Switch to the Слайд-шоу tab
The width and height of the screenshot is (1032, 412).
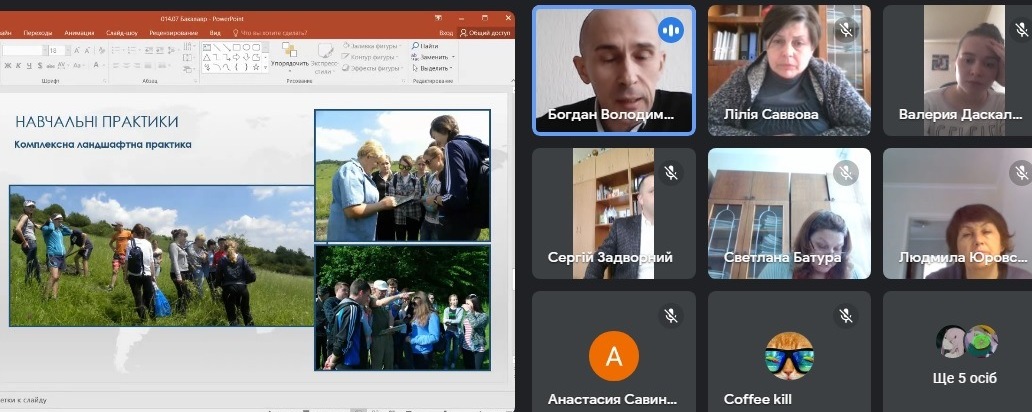point(121,32)
